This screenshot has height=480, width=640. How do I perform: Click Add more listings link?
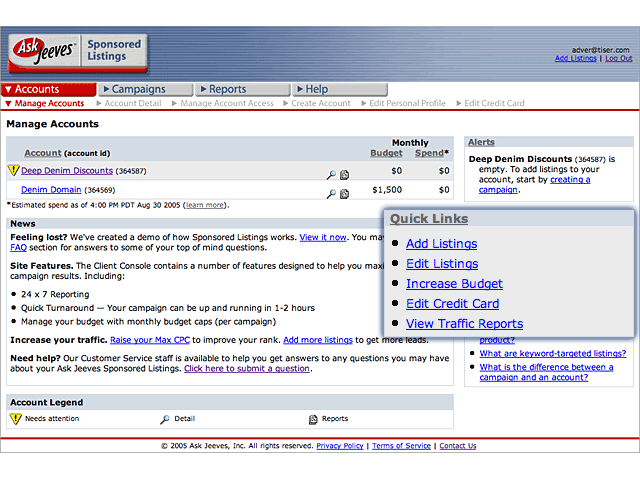[318, 340]
